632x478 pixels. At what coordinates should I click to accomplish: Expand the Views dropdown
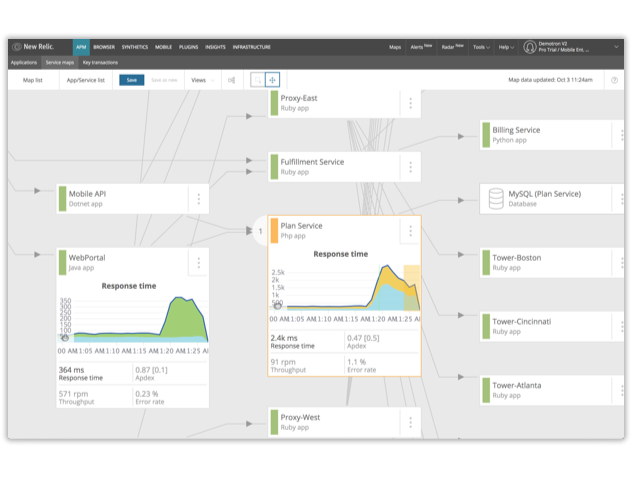pos(202,80)
